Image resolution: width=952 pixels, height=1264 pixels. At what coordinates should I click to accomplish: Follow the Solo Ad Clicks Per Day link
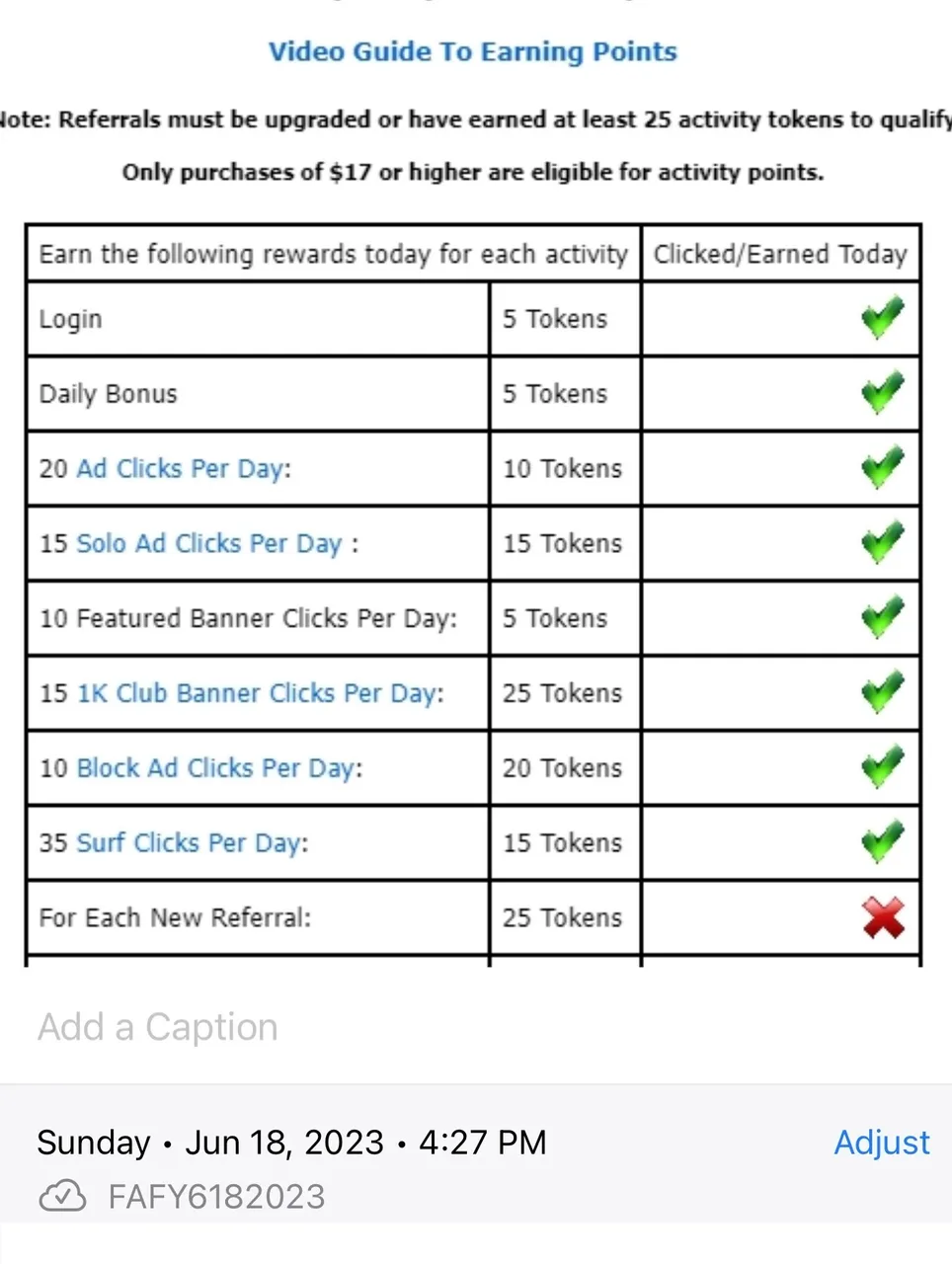[209, 544]
